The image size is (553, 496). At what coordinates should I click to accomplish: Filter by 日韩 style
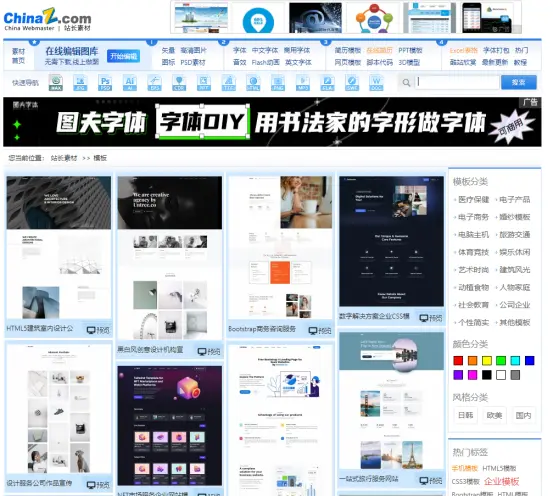click(465, 415)
